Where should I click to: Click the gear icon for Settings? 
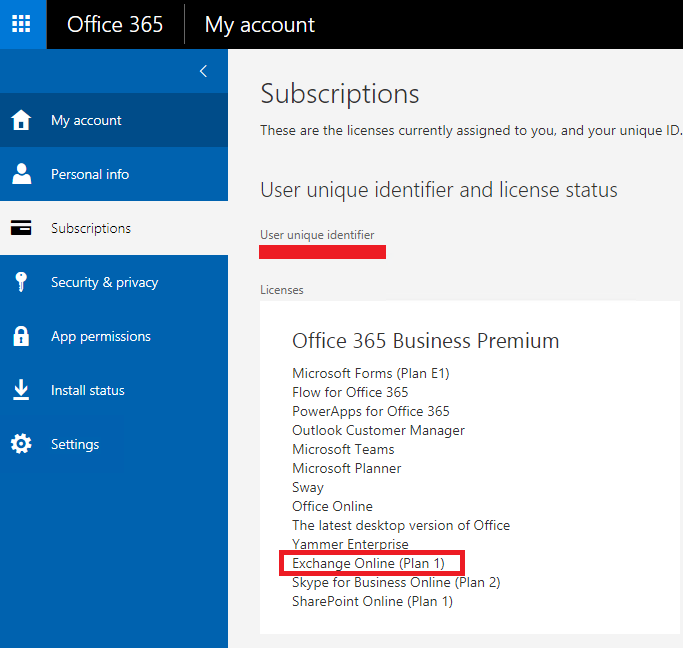(x=21, y=444)
